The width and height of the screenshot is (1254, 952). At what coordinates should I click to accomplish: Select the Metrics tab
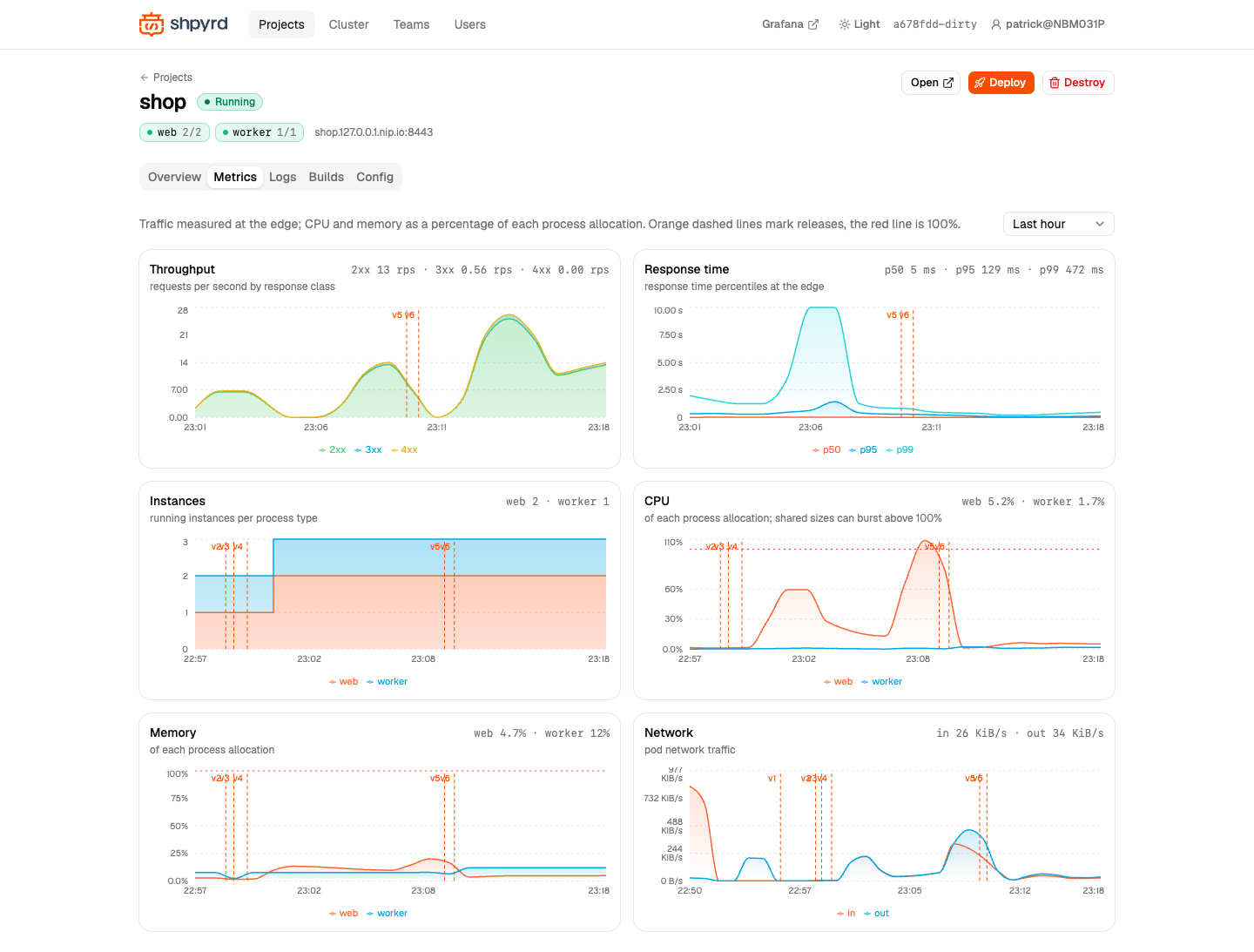coord(235,177)
